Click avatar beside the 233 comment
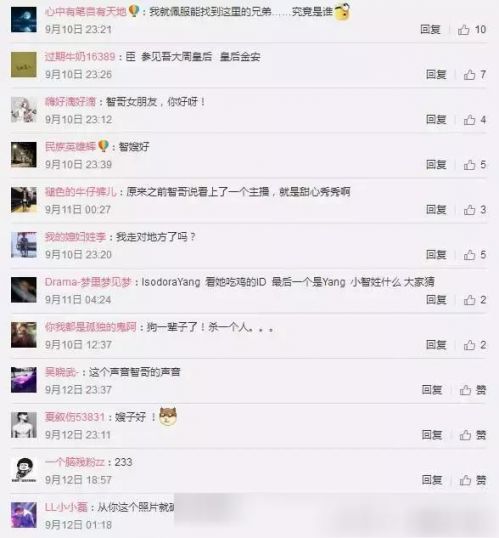 [24, 470]
